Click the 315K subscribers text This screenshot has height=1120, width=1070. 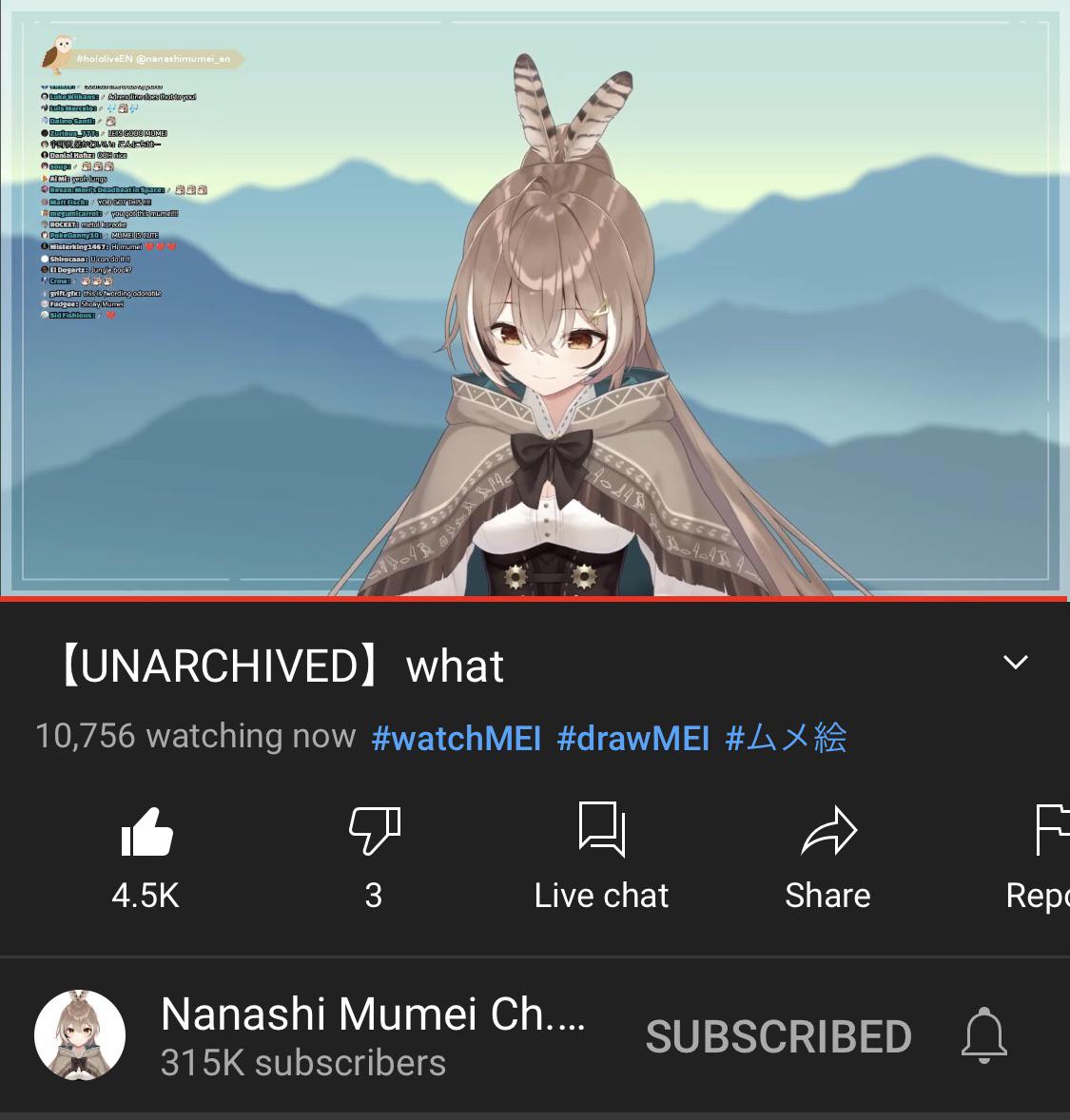click(303, 1063)
